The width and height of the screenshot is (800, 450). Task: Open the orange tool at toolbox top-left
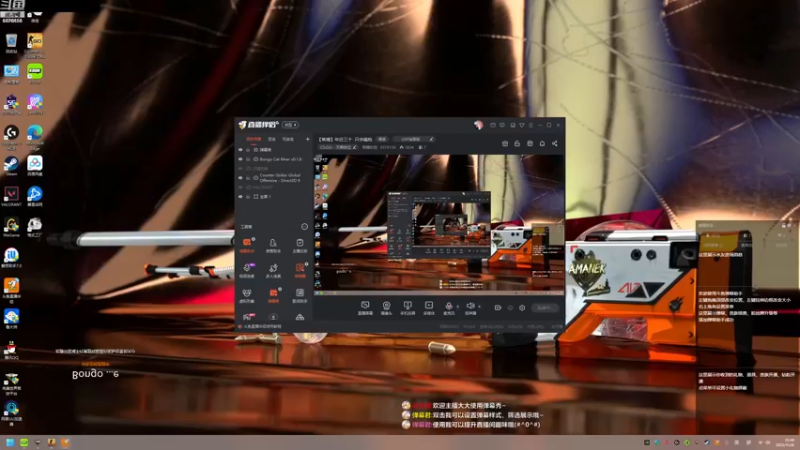pos(247,245)
